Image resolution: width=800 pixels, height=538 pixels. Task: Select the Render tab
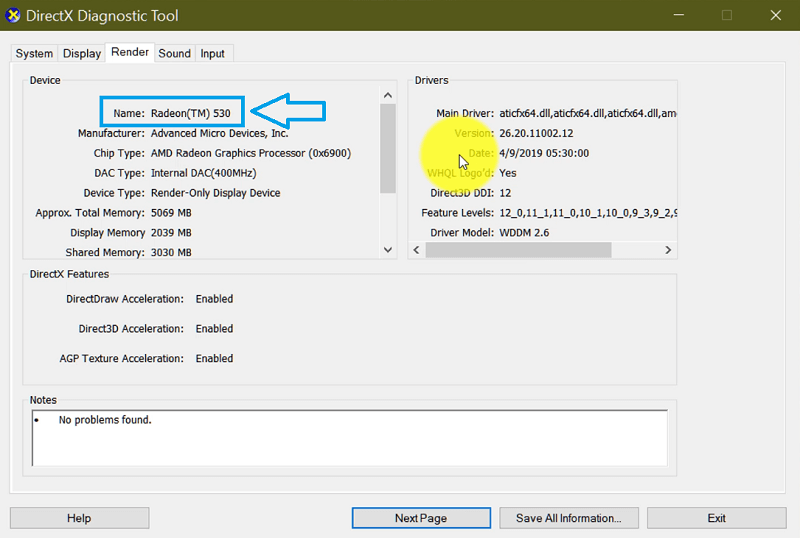pyautogui.click(x=130, y=52)
